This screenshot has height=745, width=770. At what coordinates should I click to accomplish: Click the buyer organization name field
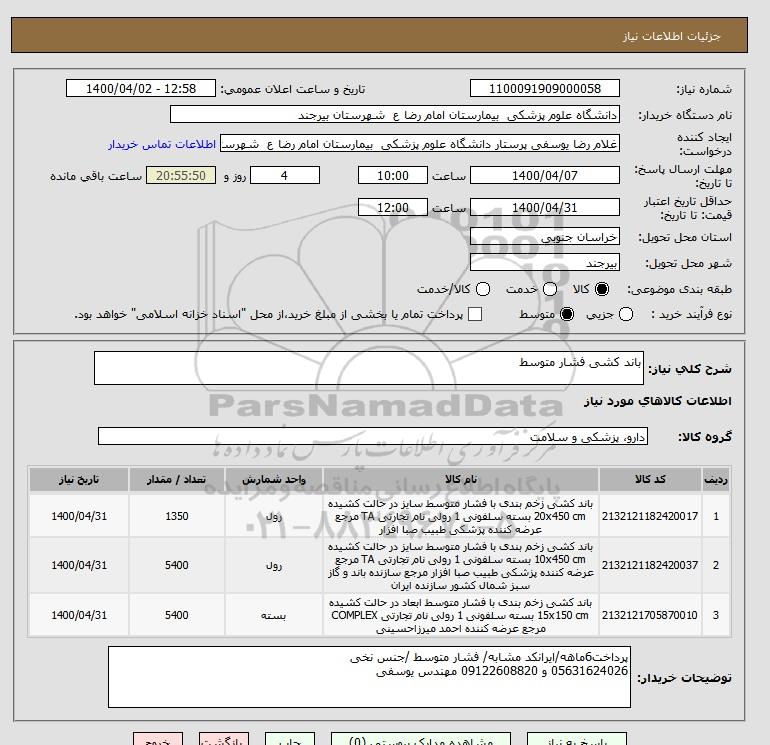coord(395,115)
